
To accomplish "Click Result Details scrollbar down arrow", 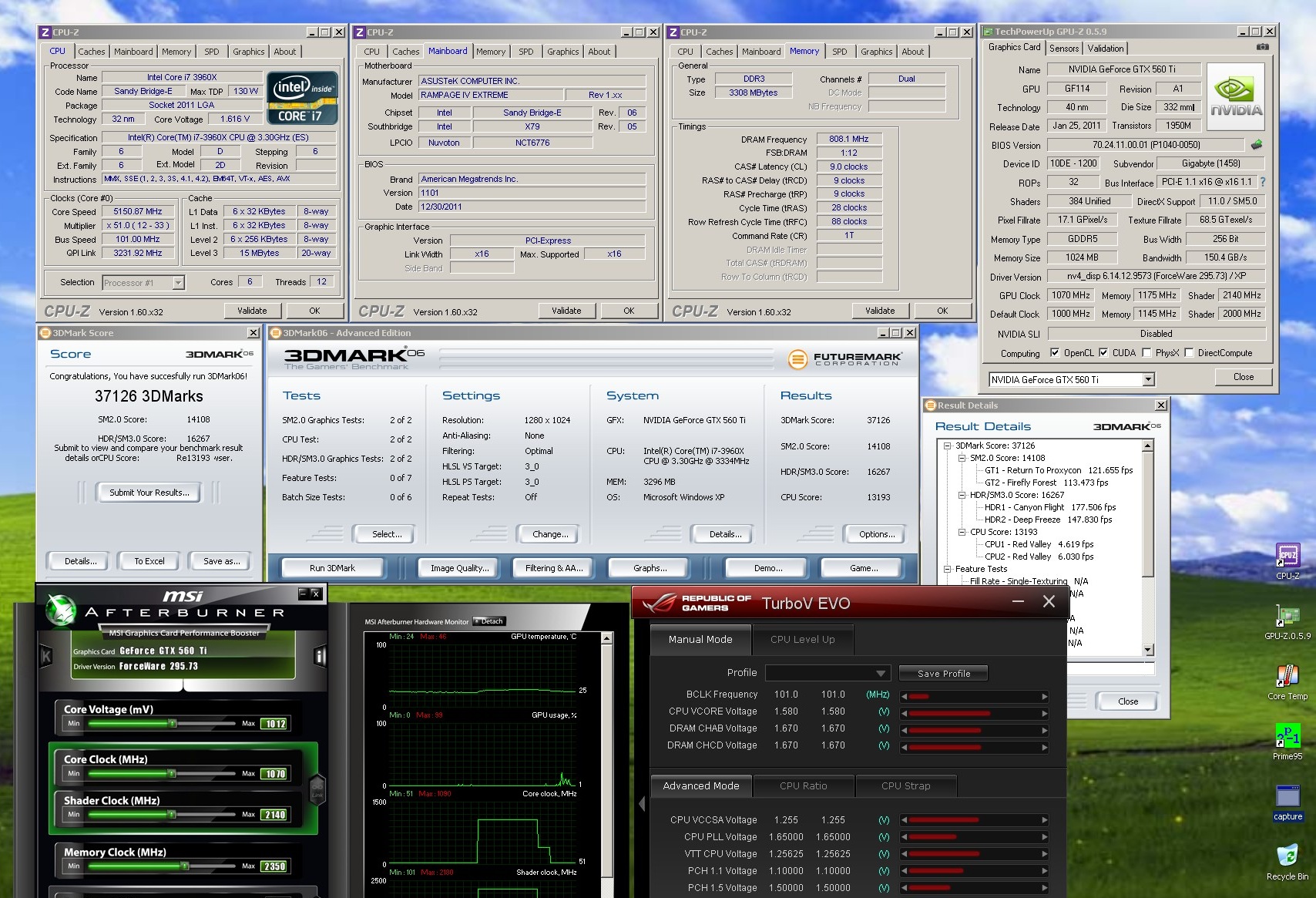I will (1148, 650).
